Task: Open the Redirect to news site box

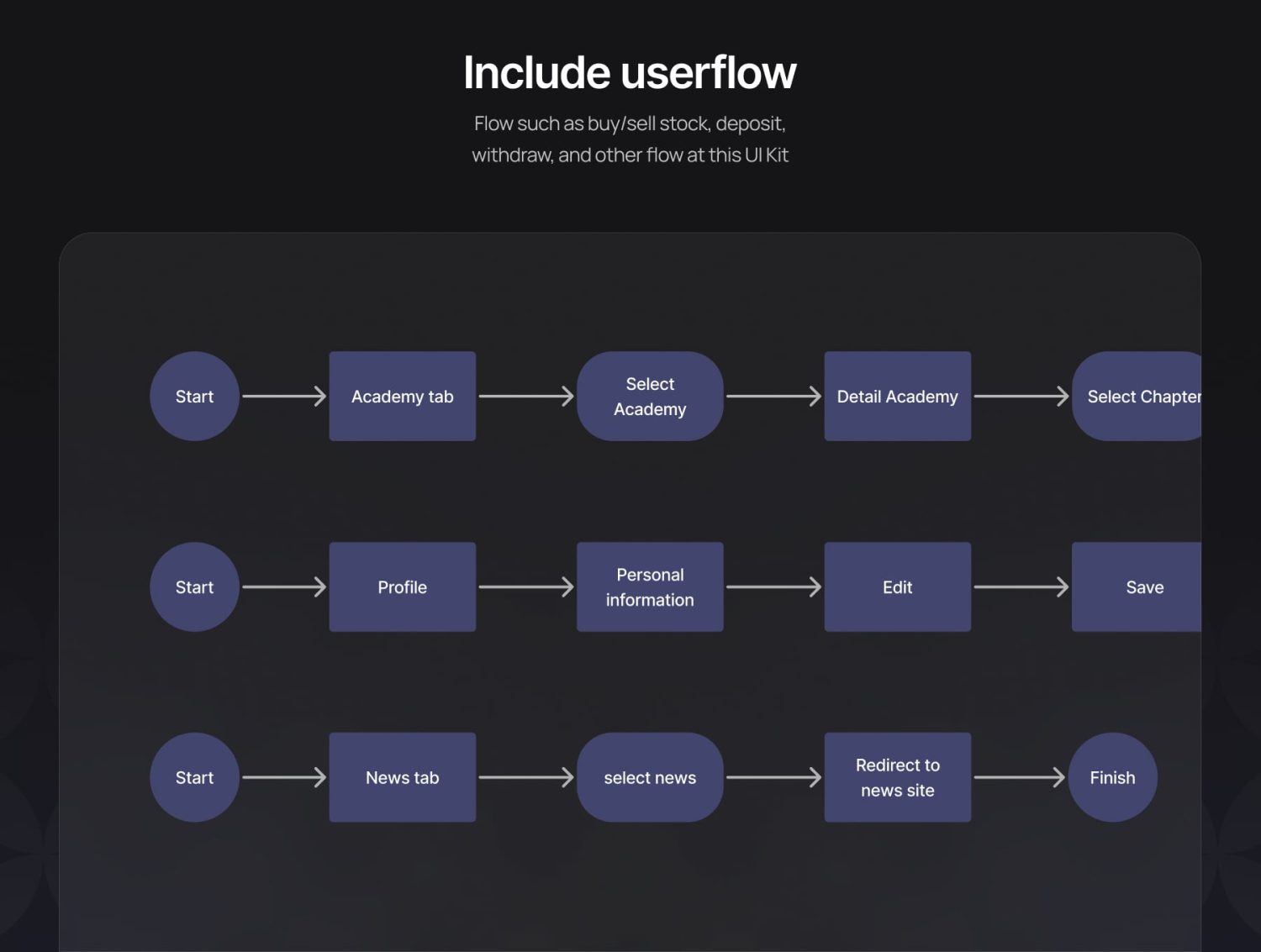Action: [x=898, y=777]
